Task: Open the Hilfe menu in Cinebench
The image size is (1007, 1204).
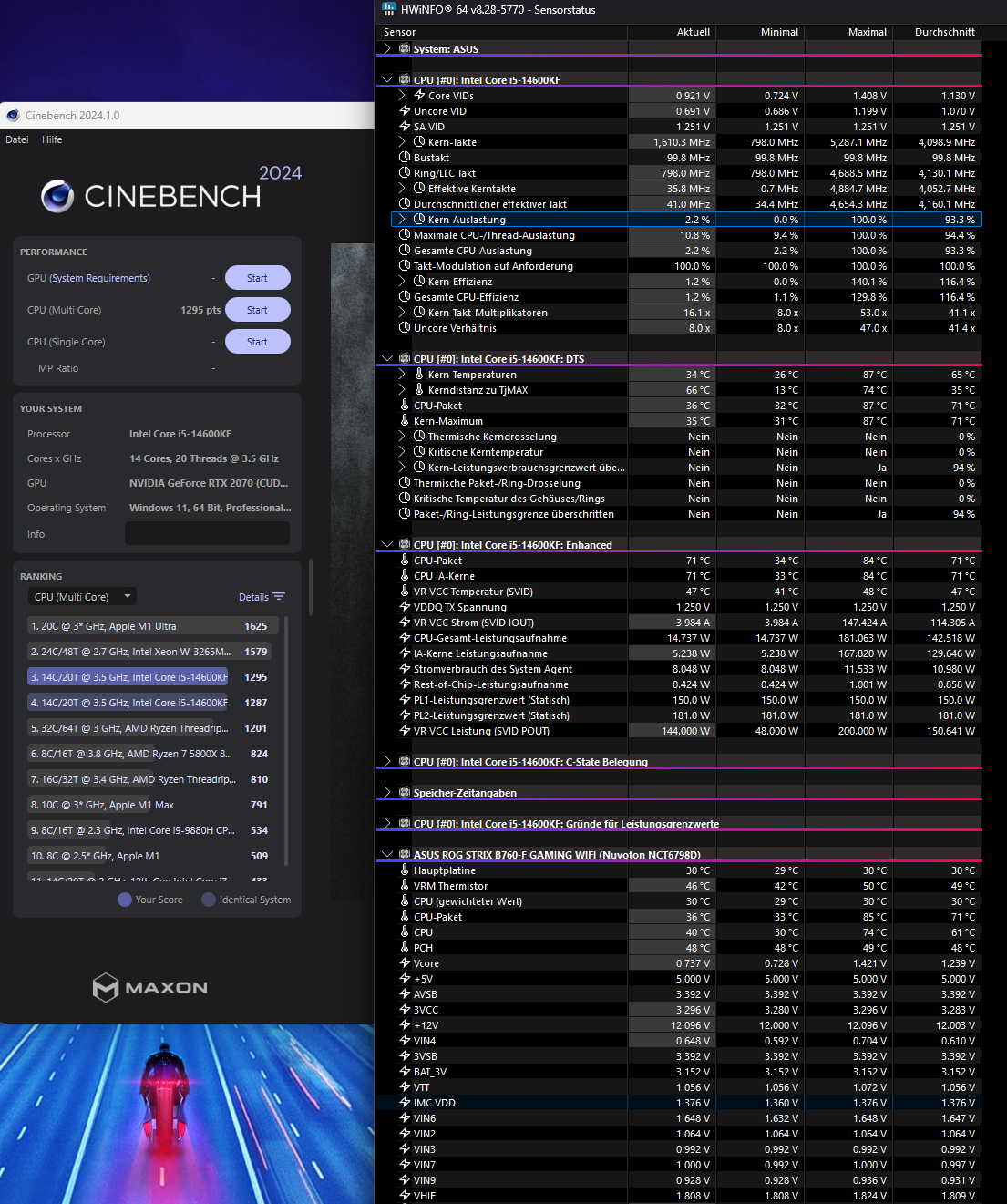Action: tap(52, 139)
